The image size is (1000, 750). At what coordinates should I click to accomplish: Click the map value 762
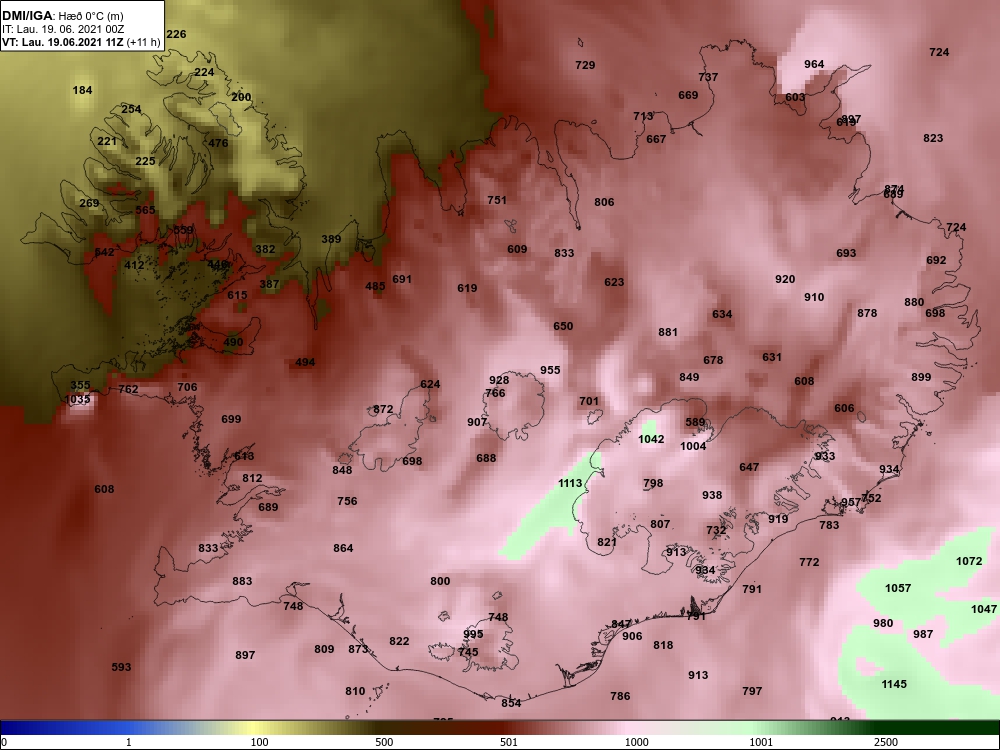pos(128,389)
